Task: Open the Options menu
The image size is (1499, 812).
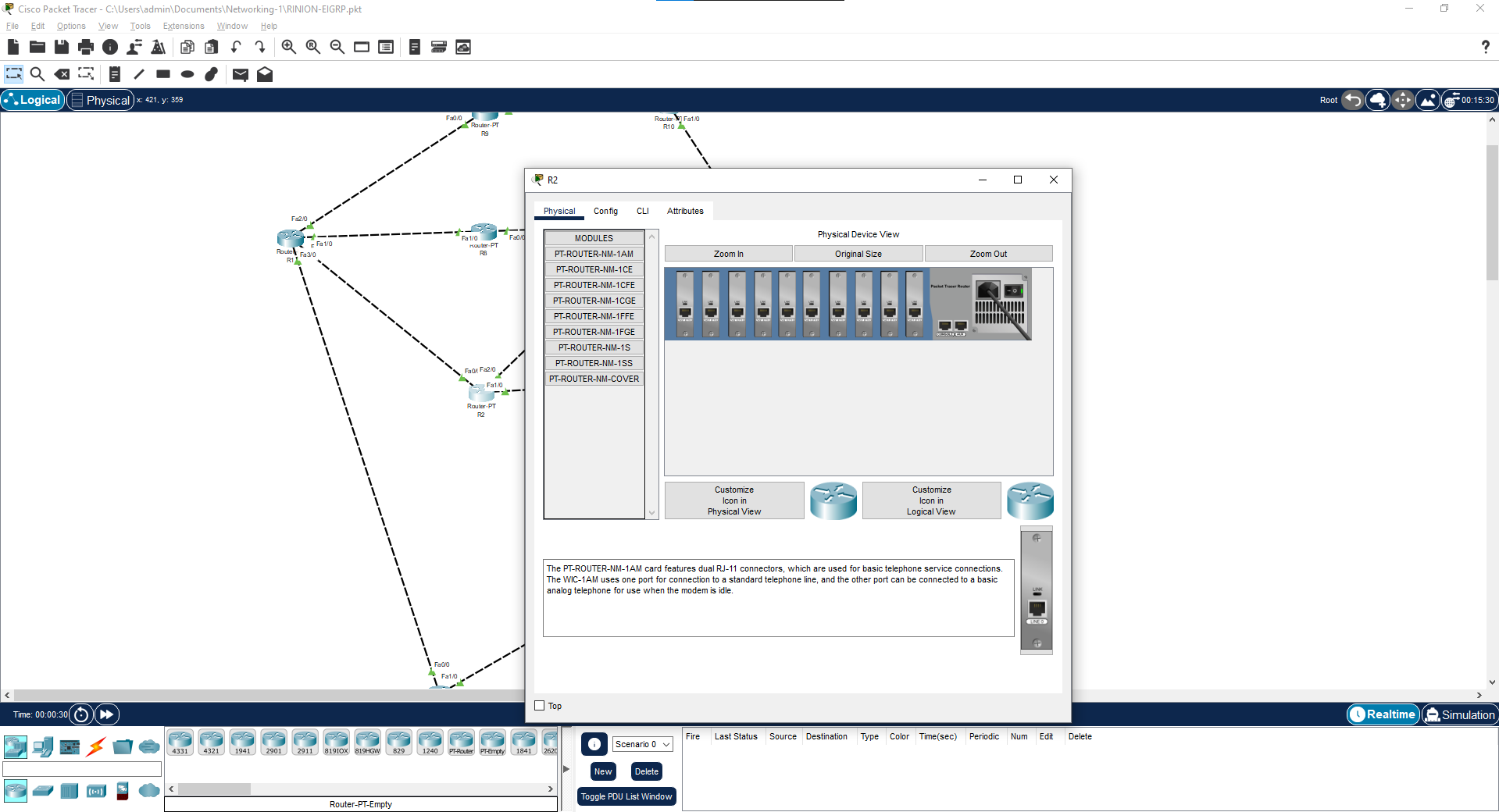Action: (71, 26)
